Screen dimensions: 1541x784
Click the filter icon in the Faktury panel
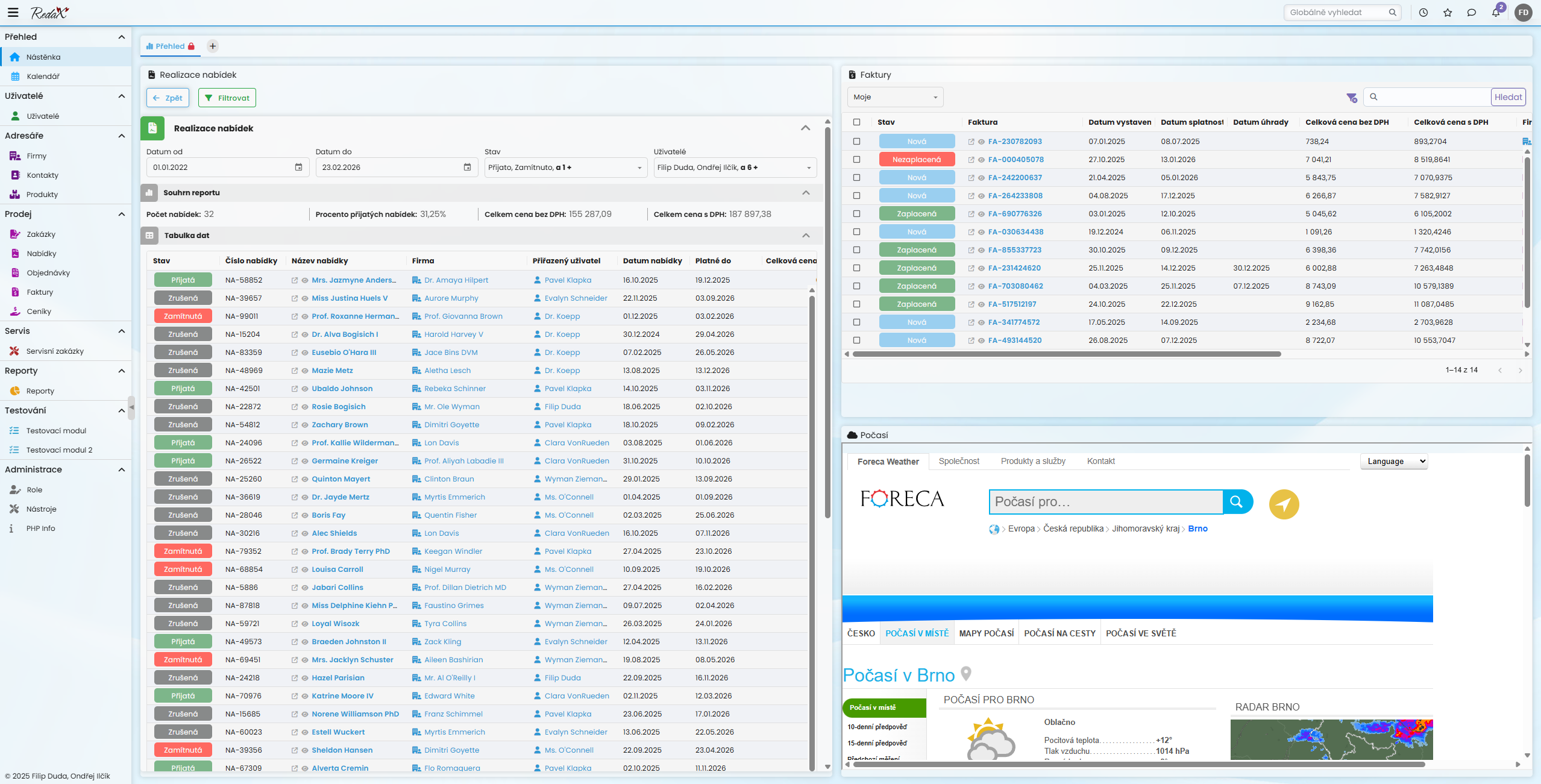[1351, 97]
